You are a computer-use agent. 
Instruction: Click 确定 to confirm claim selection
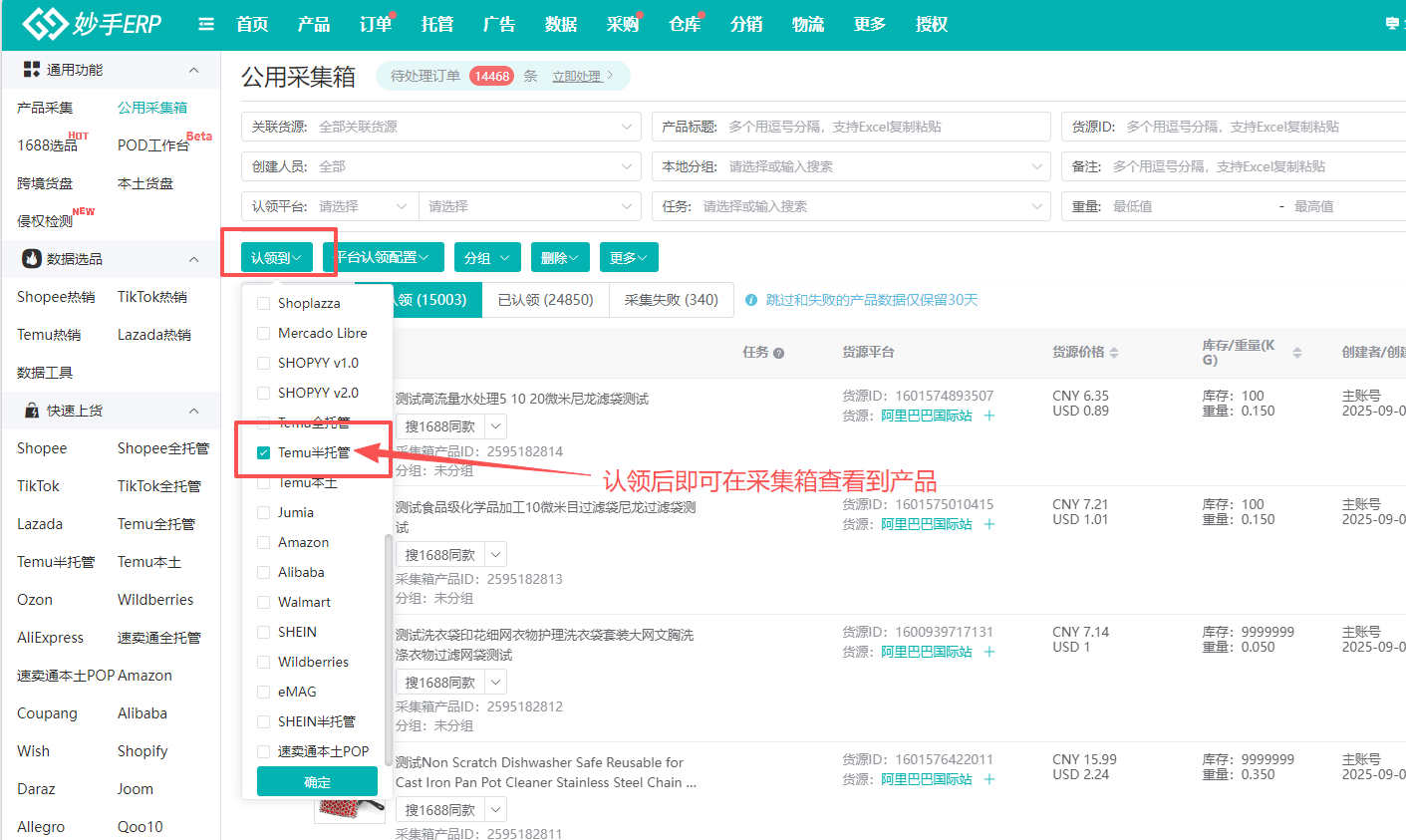[317, 782]
